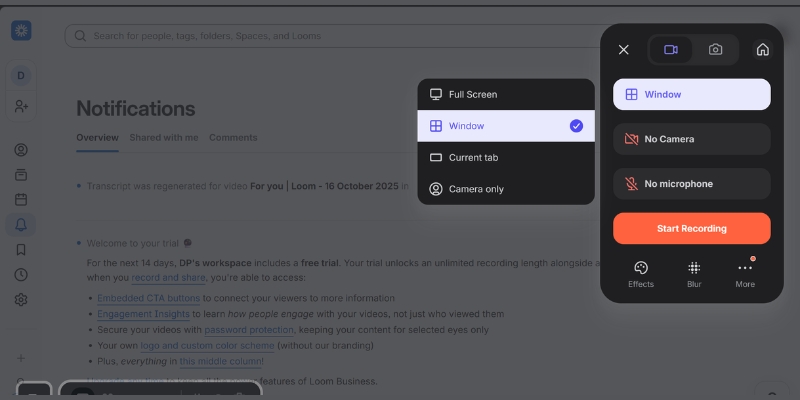Select Full Screen capture option
The height and width of the screenshot is (400, 800).
pos(506,94)
